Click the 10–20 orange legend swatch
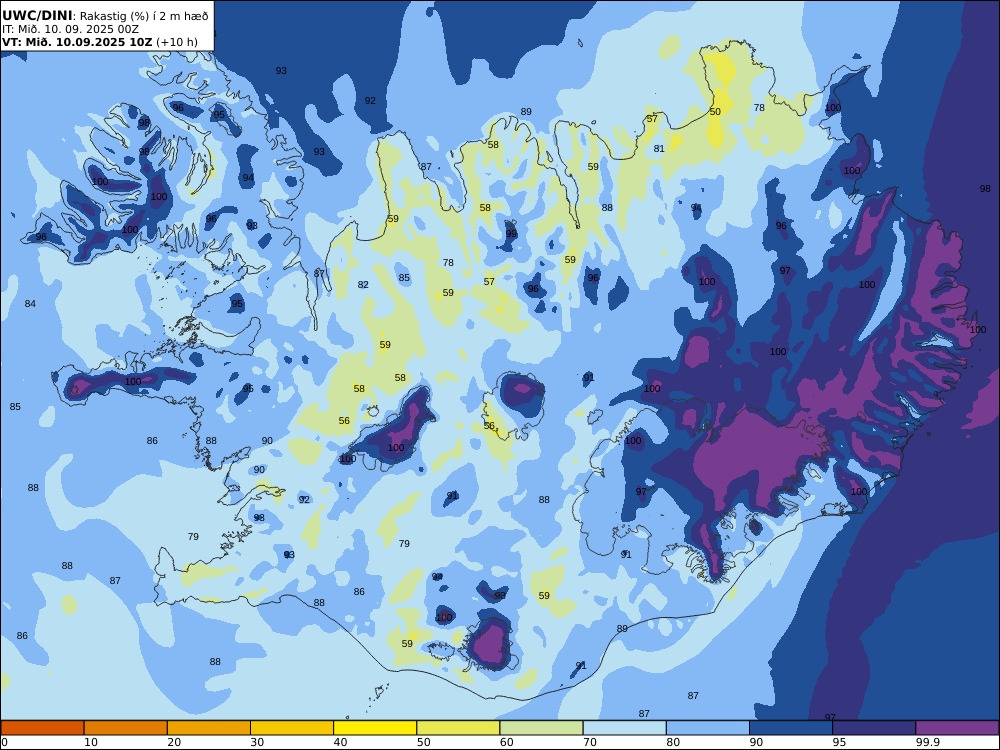The width and height of the screenshot is (1000, 750). 126,728
